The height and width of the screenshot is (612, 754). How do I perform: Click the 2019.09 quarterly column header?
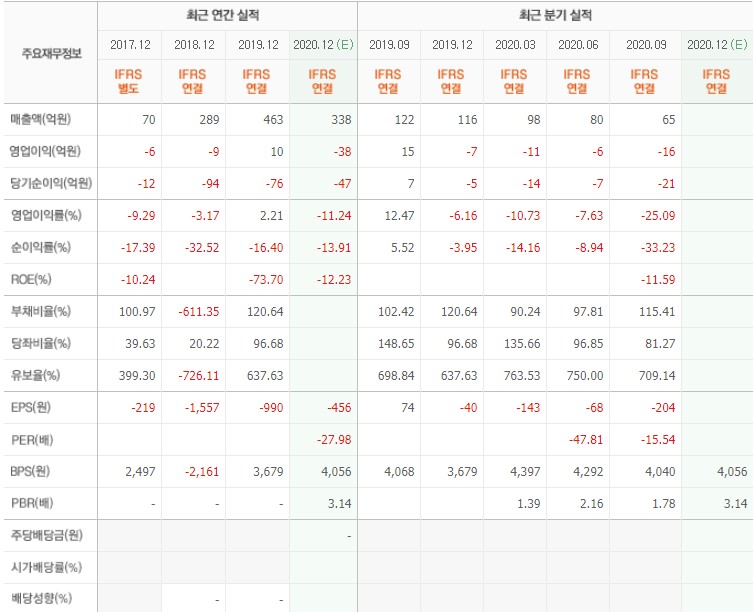pos(389,45)
